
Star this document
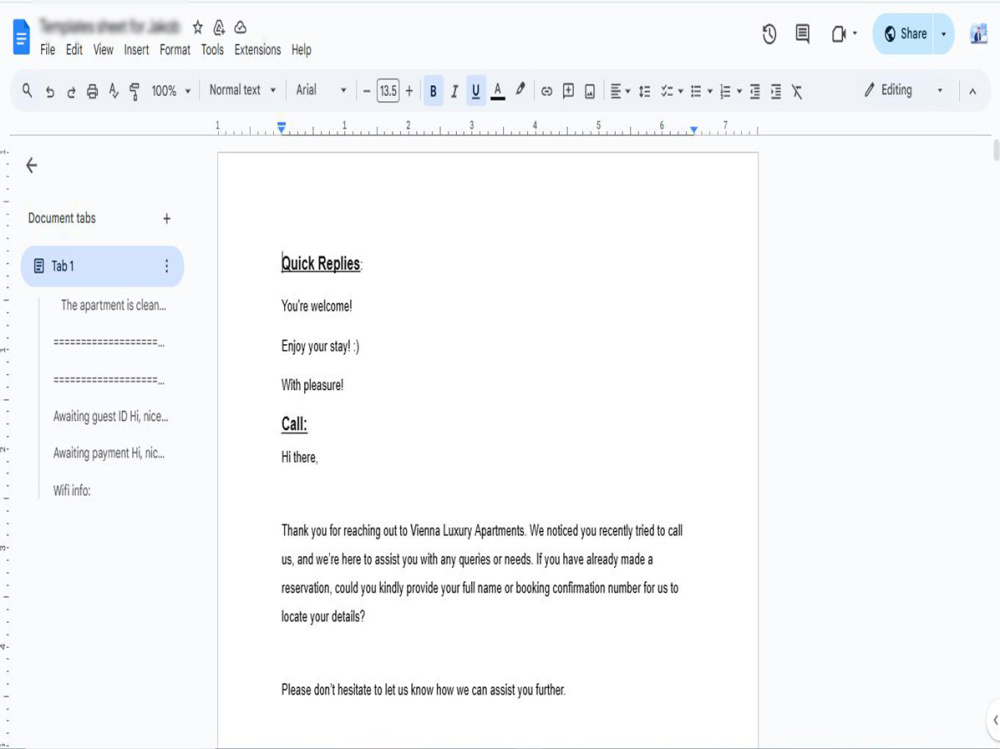tap(198, 27)
